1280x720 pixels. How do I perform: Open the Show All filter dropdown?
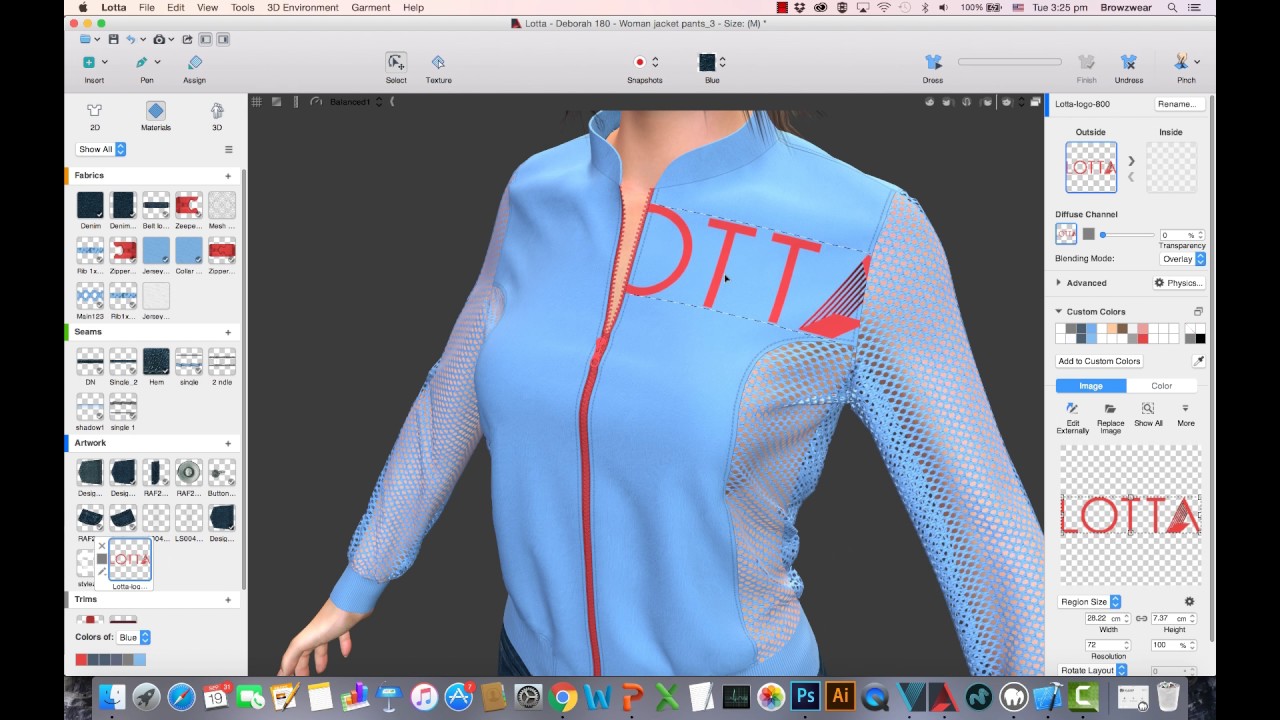(101, 149)
